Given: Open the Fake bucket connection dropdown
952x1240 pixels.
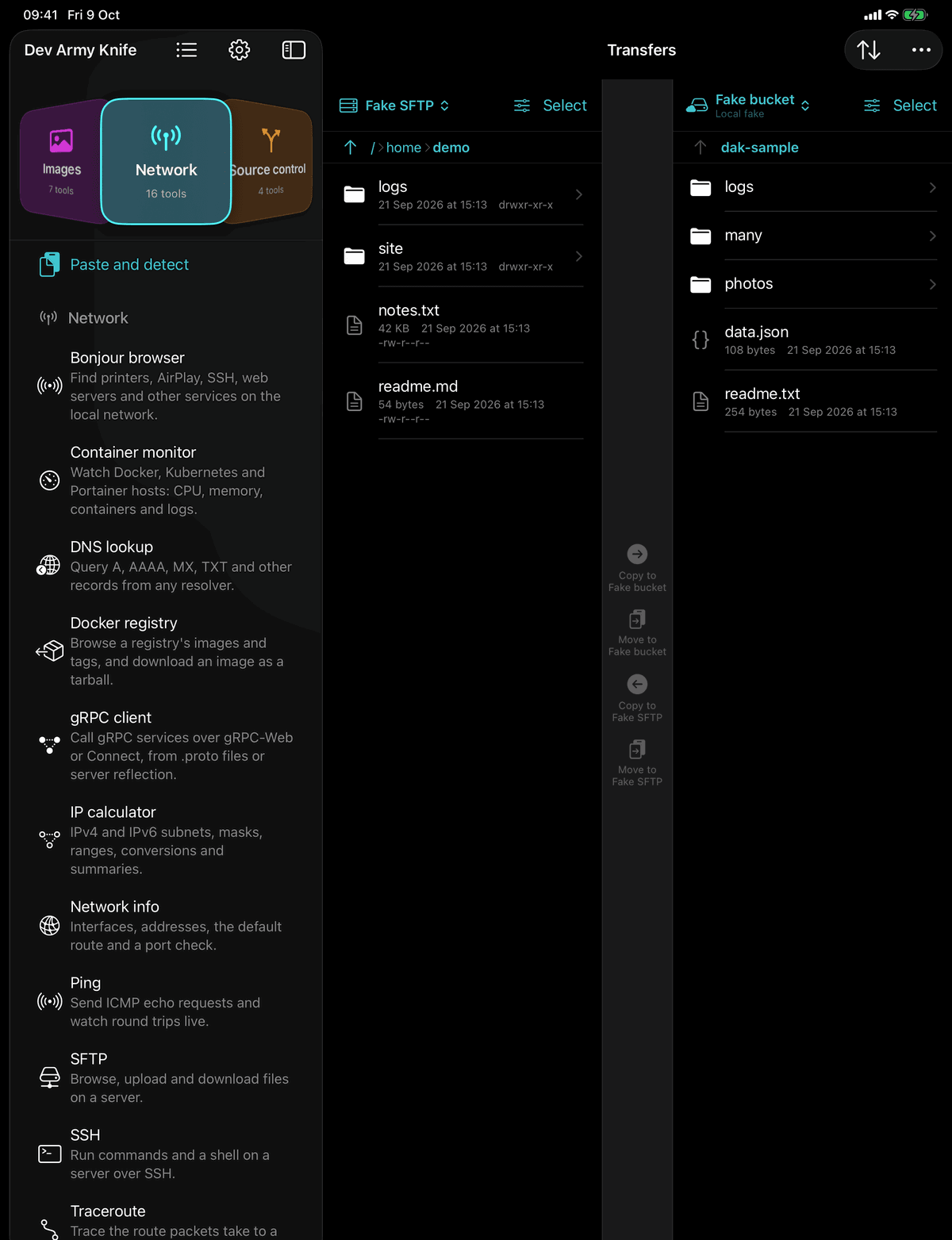Looking at the screenshot, I should pyautogui.click(x=748, y=106).
